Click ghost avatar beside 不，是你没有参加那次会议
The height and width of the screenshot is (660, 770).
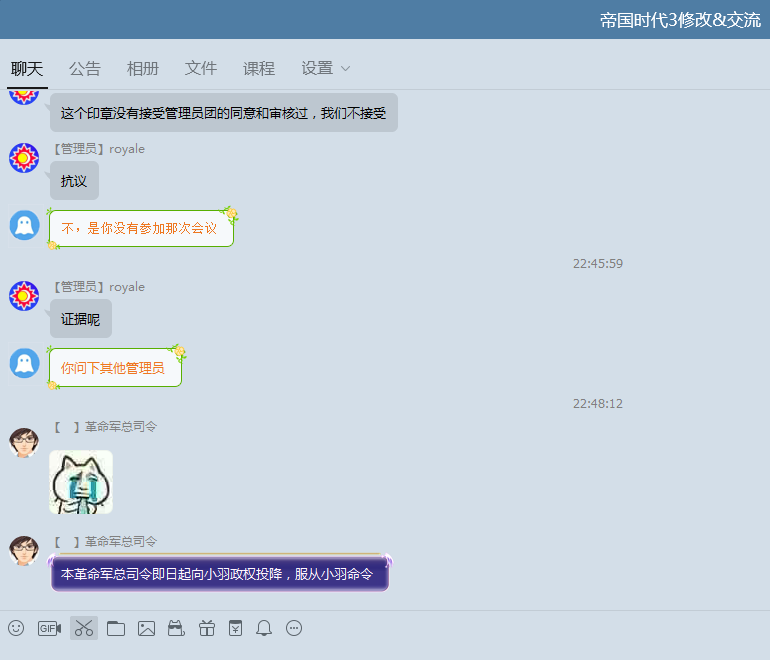tap(25, 225)
